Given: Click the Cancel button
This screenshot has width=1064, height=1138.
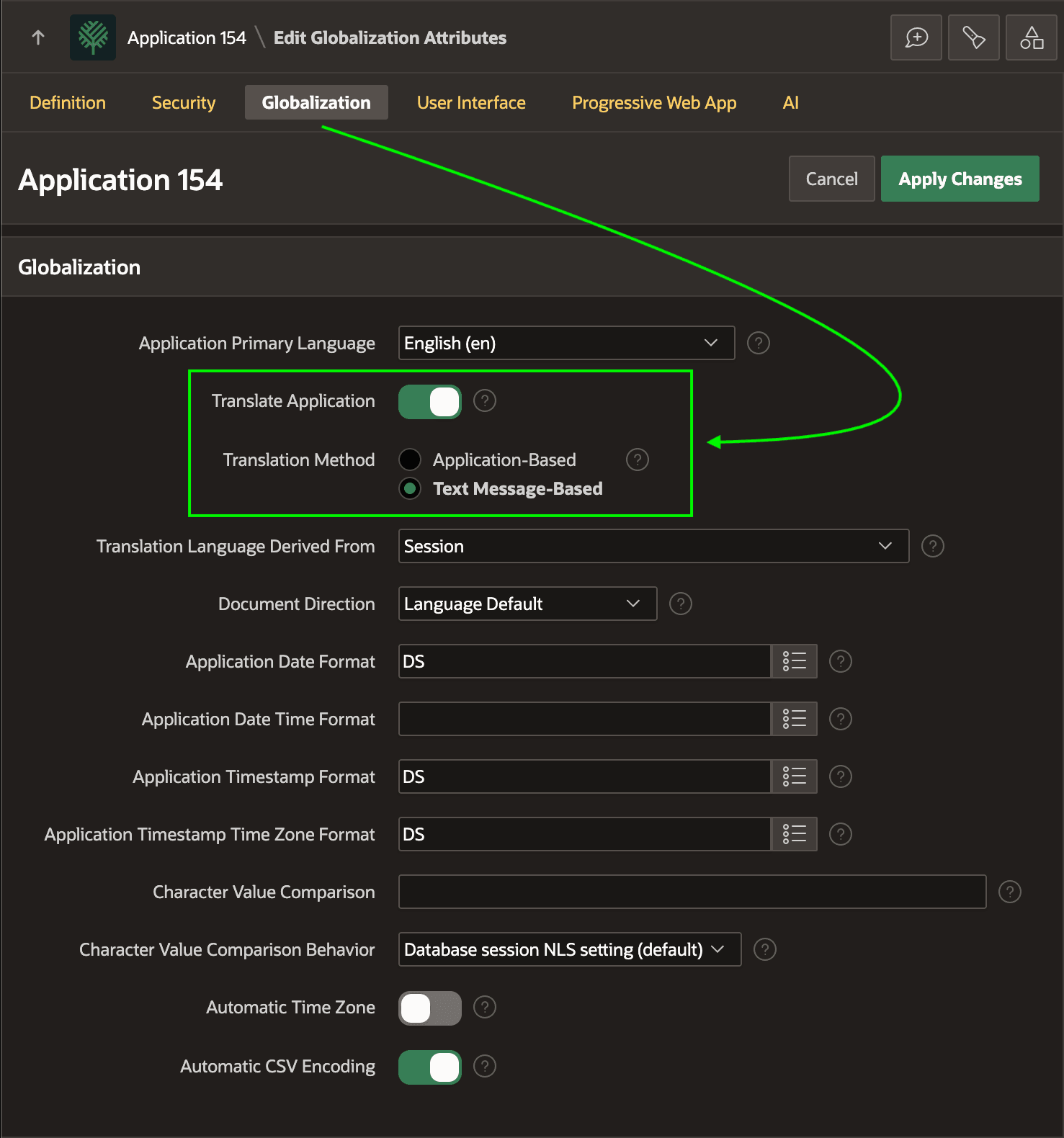Looking at the screenshot, I should (832, 179).
